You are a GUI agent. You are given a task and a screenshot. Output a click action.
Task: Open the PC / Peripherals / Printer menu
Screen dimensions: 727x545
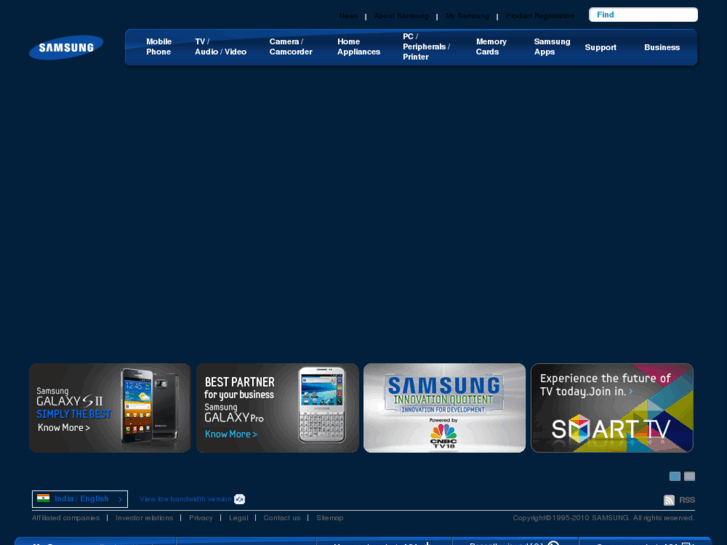tap(426, 47)
